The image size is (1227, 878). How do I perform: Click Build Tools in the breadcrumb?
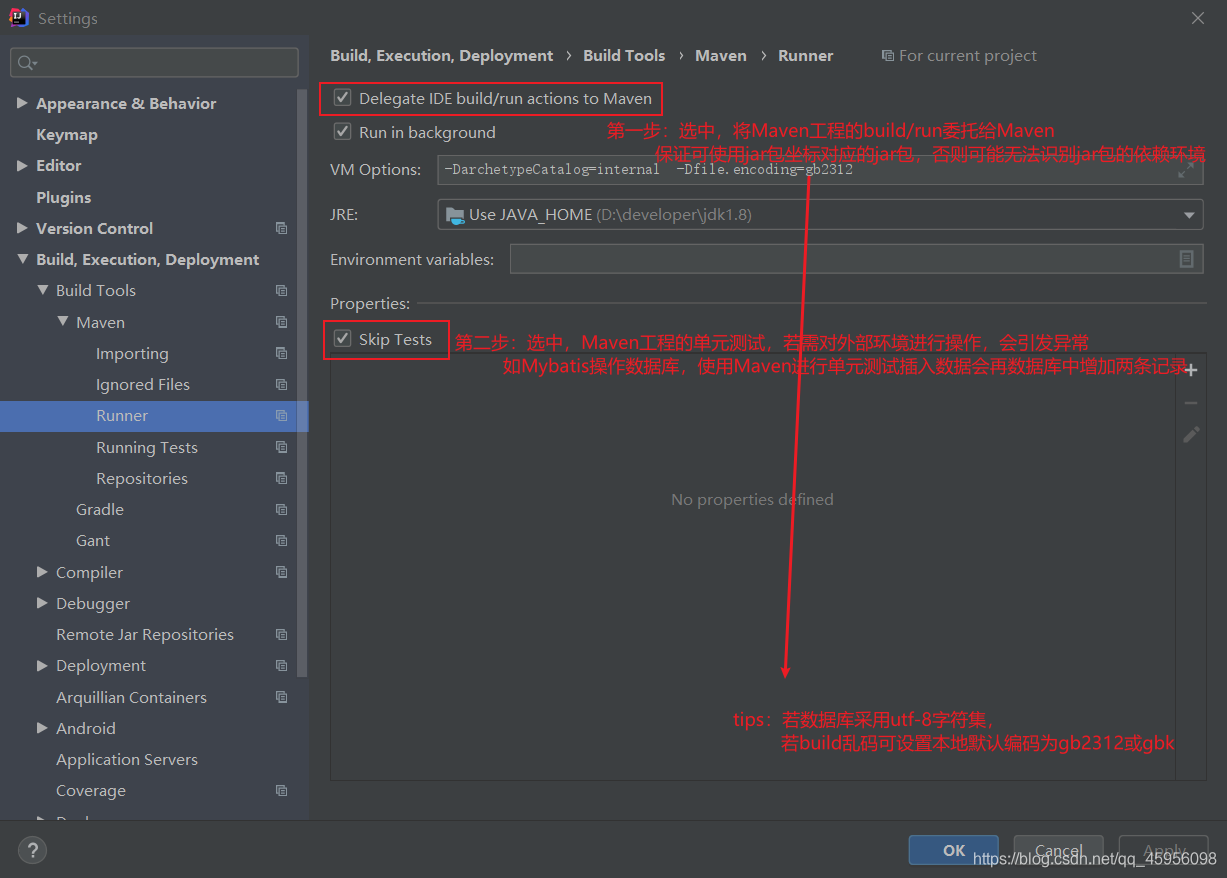pos(624,56)
